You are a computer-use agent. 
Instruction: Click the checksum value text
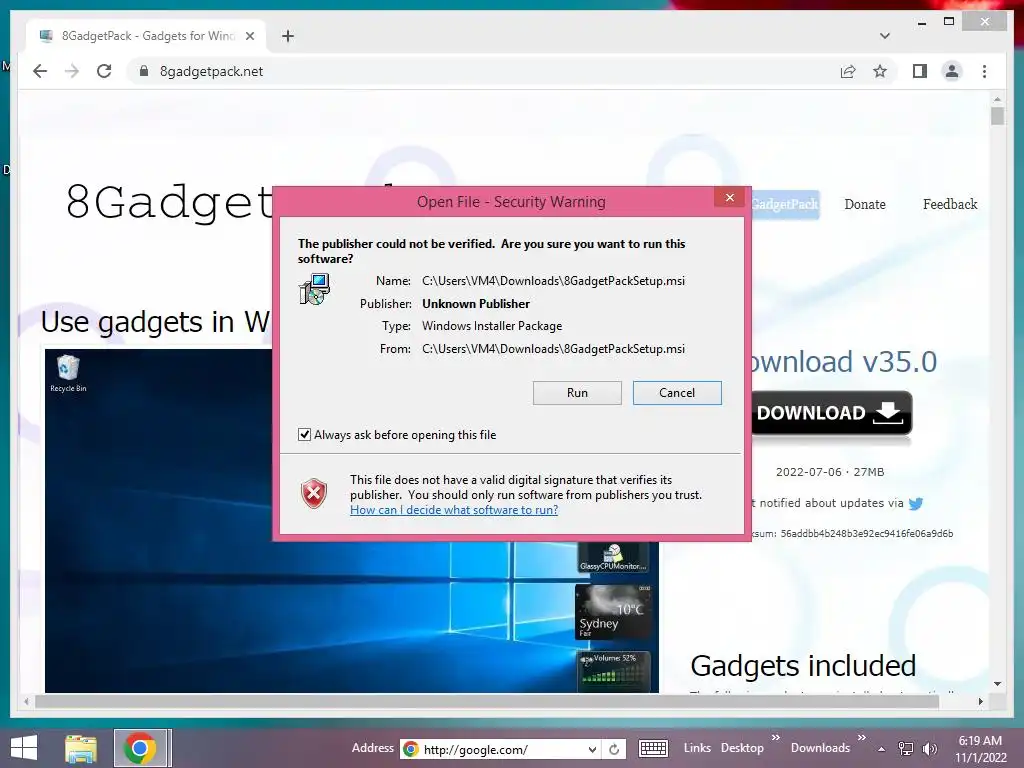pos(867,534)
